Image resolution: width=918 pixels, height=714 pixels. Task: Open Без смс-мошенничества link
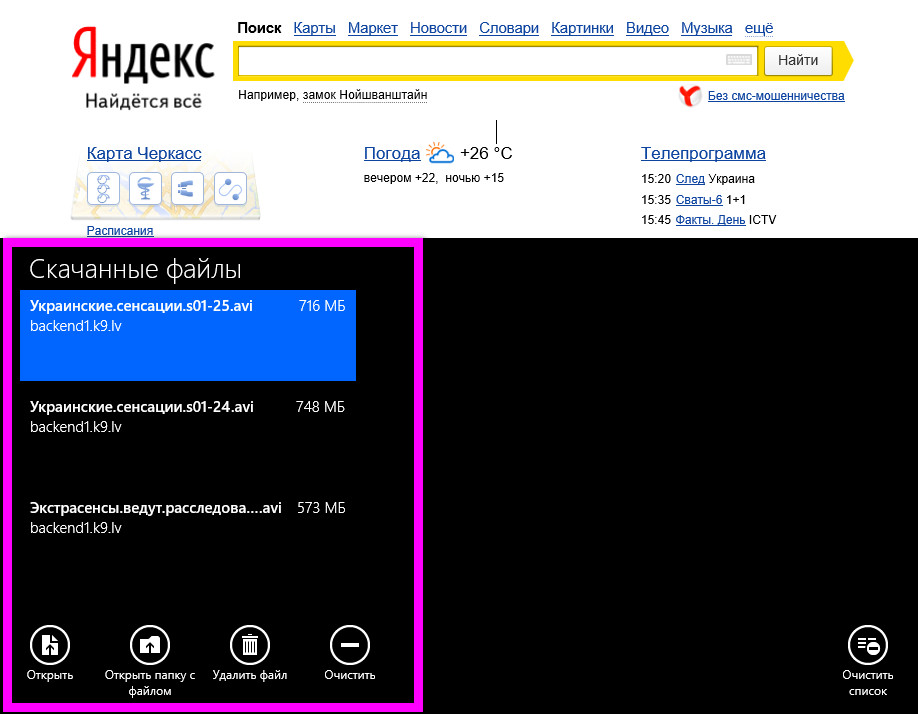point(776,95)
